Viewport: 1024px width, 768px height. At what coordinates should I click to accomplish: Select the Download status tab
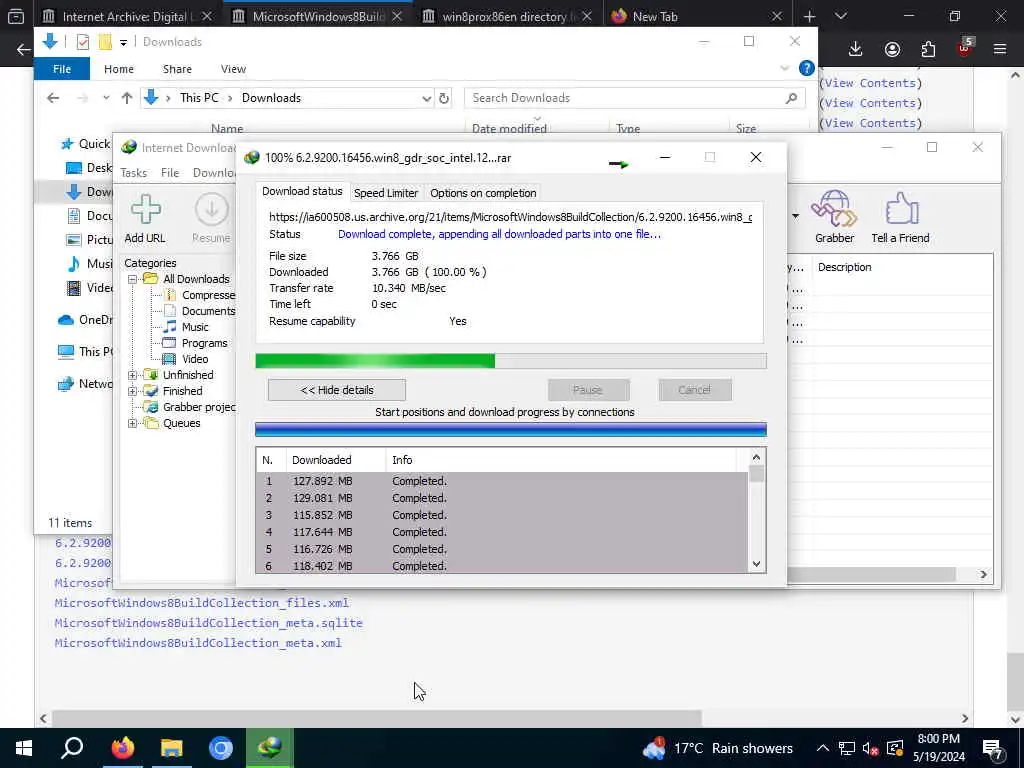tap(302, 191)
